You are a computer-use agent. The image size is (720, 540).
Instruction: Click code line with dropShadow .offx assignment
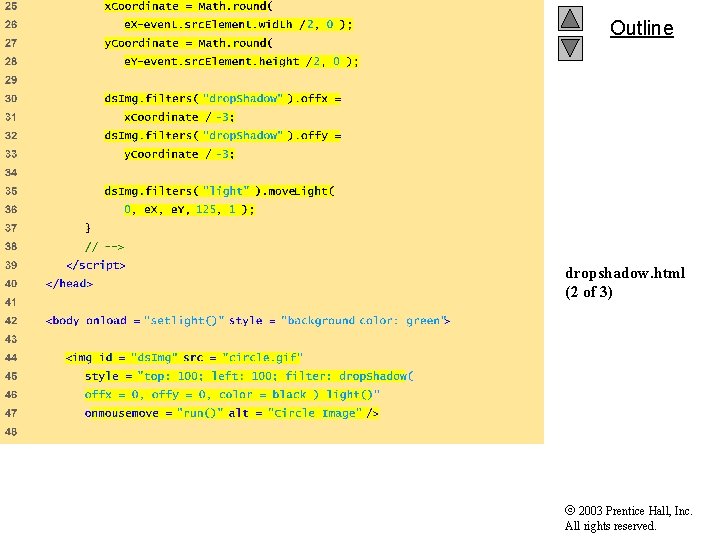point(223,99)
